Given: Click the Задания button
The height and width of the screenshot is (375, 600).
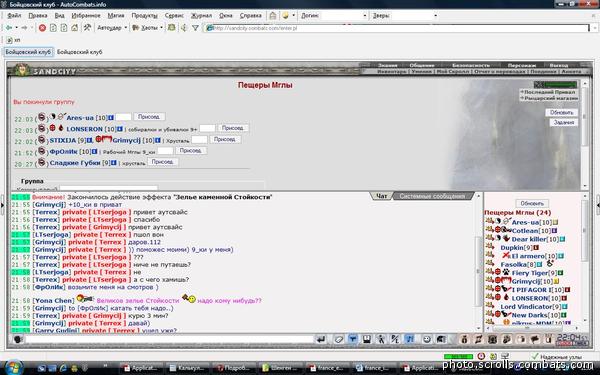Looking at the screenshot, I should pyautogui.click(x=564, y=122).
